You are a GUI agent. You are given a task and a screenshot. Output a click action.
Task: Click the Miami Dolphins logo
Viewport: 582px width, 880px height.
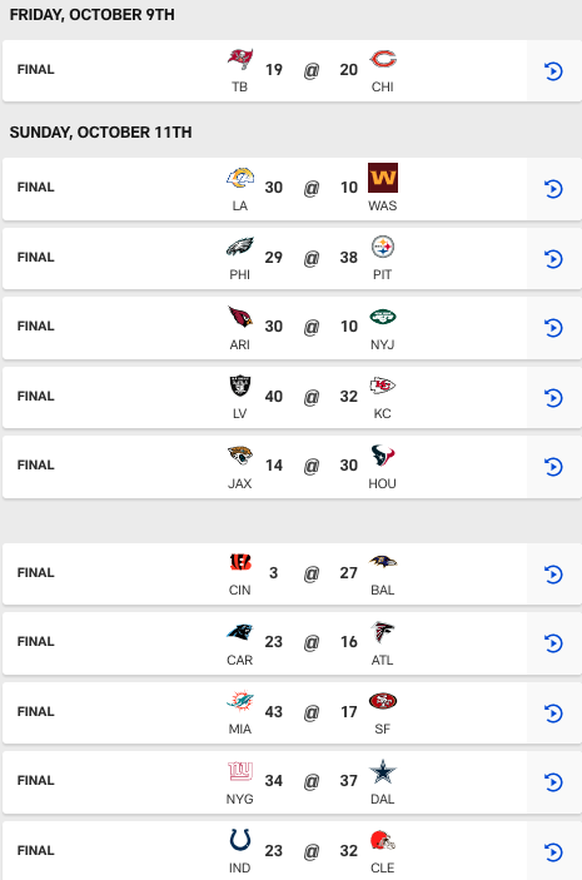tap(240, 700)
